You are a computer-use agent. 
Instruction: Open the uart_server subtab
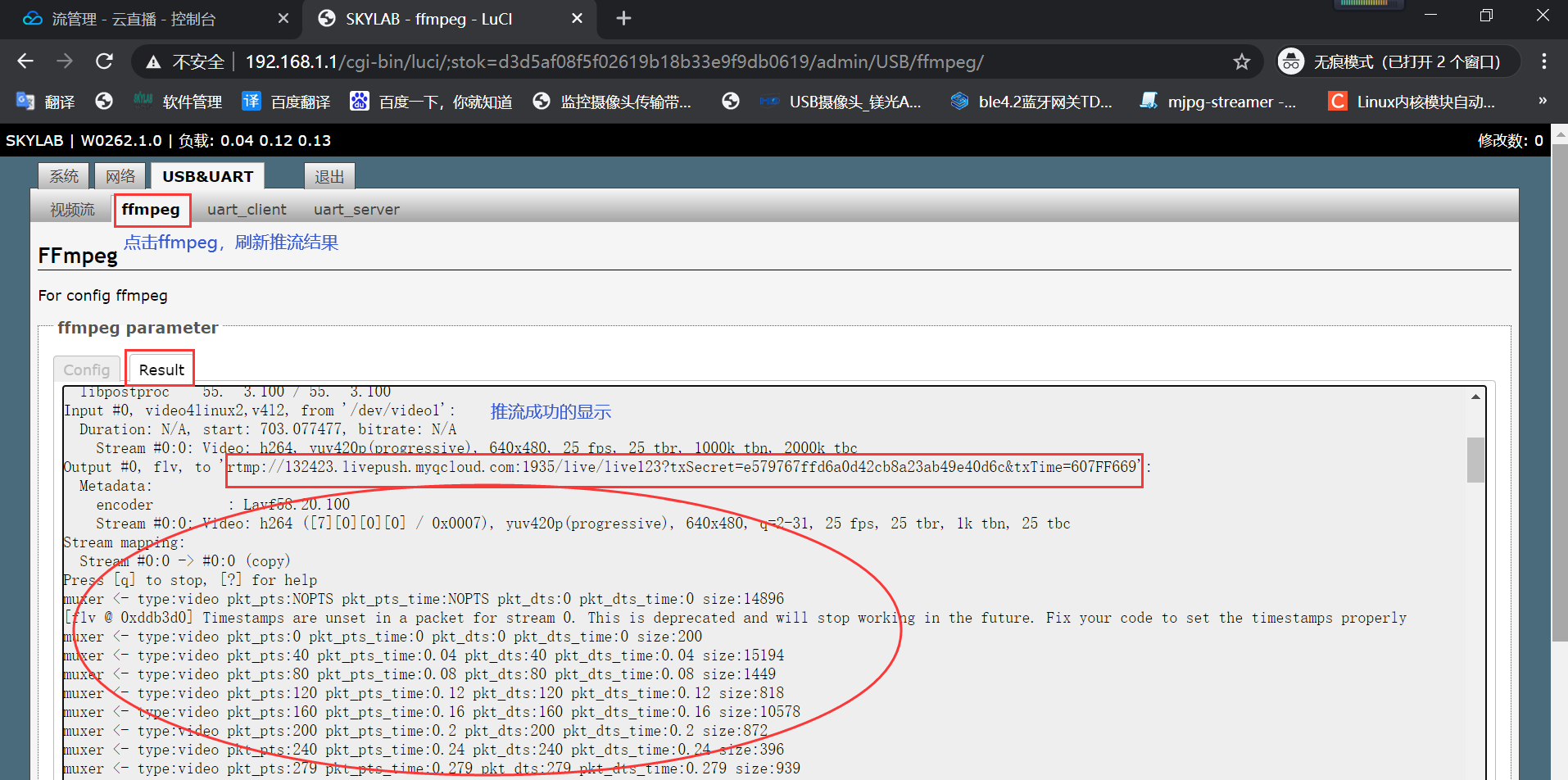356,210
